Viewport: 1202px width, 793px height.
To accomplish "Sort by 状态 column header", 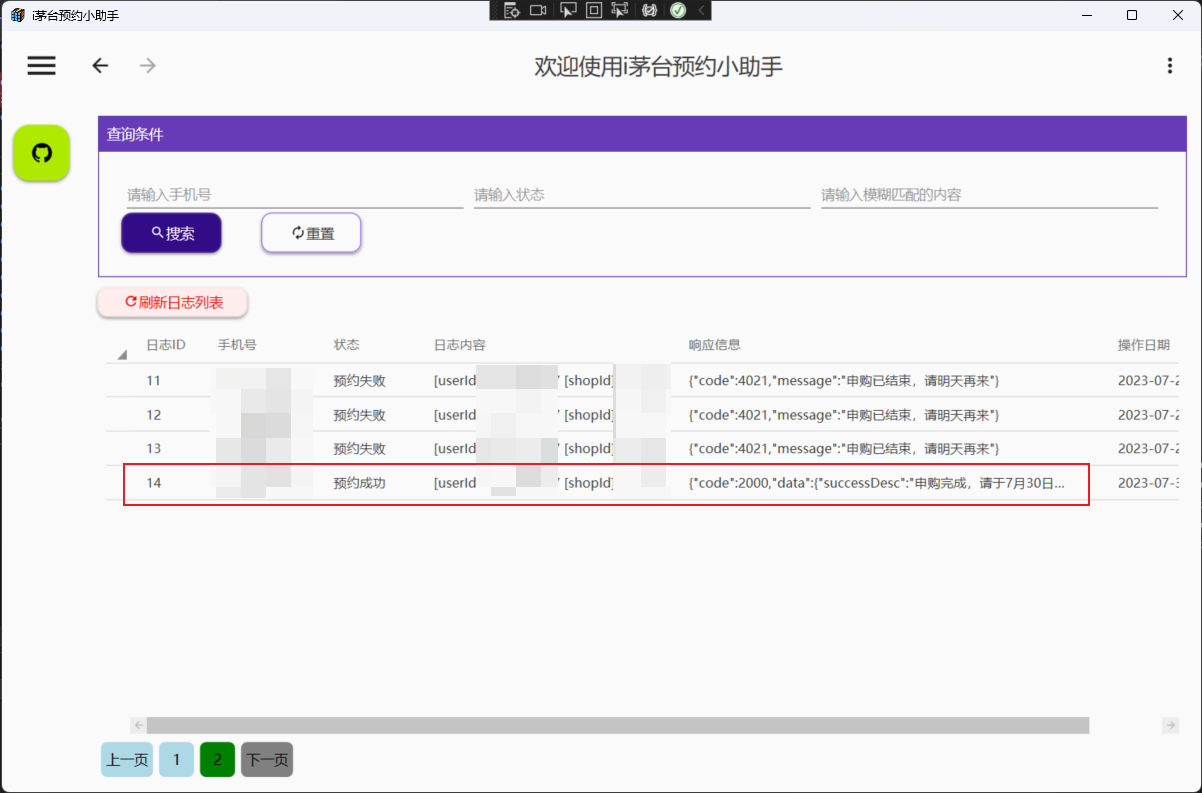I will [x=346, y=345].
